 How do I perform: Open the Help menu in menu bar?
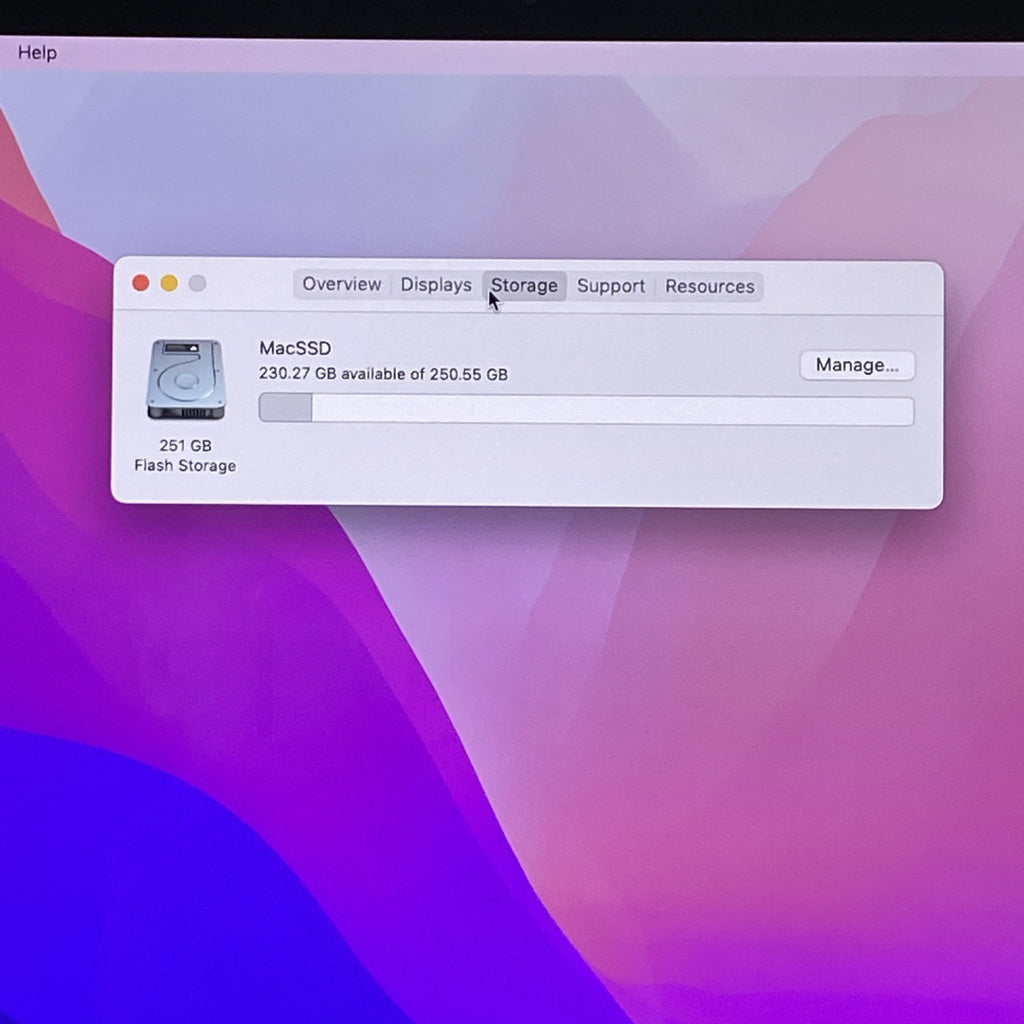click(x=37, y=53)
